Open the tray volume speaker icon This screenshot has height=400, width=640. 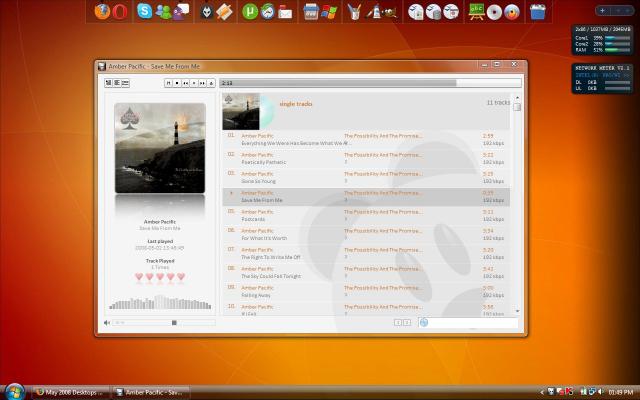tap(600, 392)
